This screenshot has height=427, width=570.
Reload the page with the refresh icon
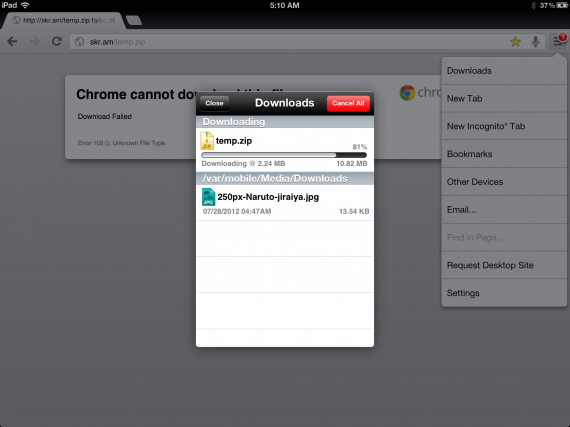pos(57,41)
